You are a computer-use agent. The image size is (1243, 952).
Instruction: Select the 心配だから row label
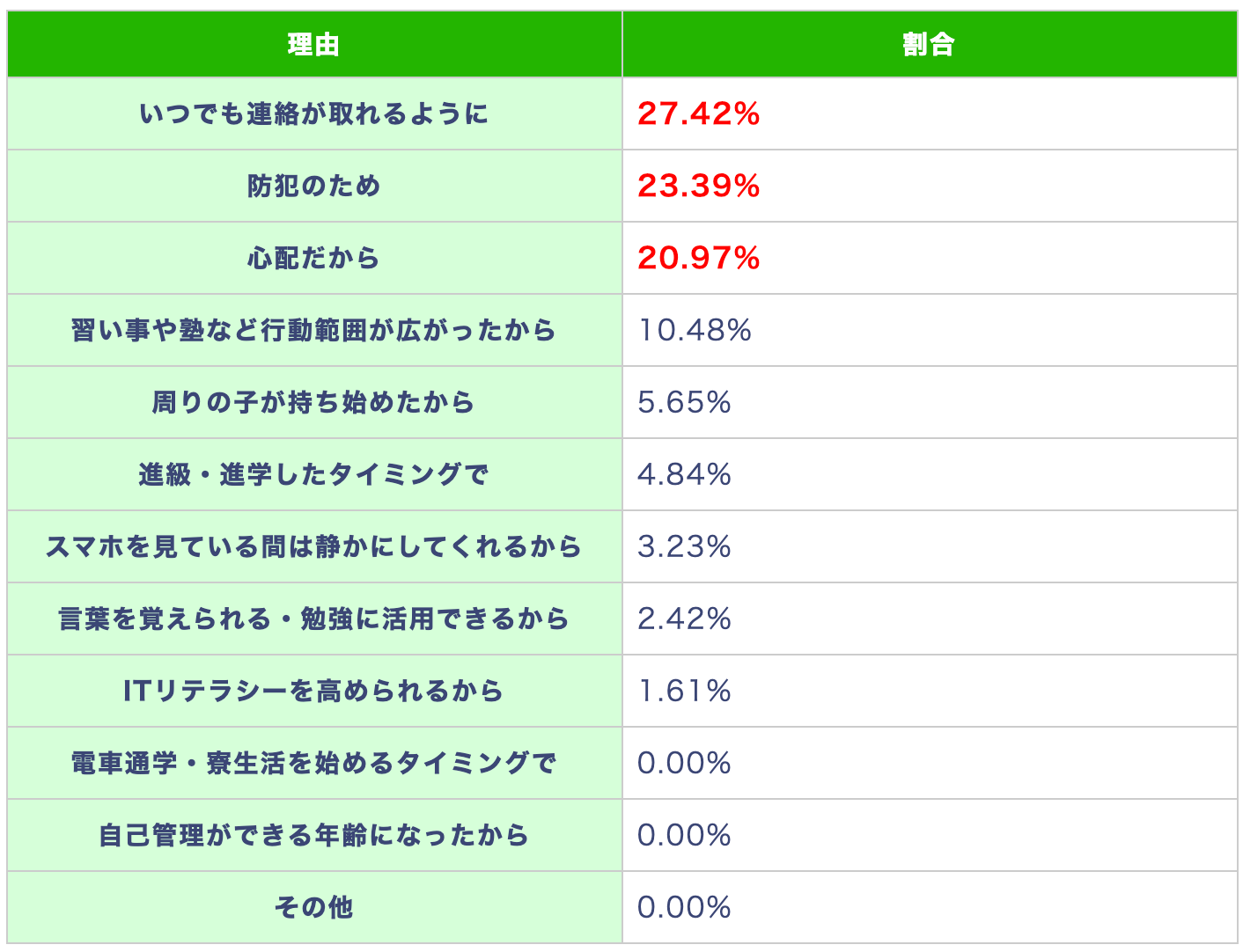tap(314, 258)
